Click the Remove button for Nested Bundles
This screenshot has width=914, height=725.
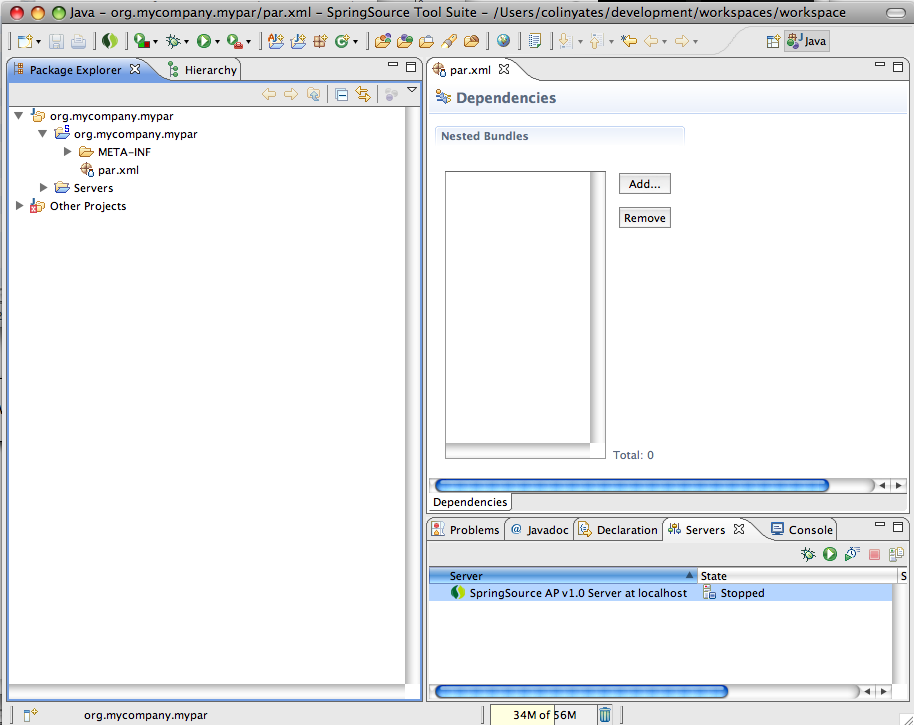point(645,218)
